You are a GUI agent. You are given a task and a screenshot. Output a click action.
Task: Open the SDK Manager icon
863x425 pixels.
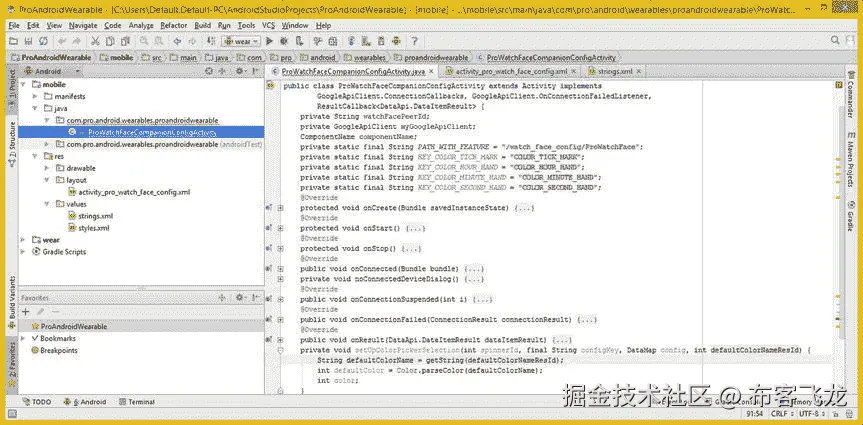click(x=380, y=41)
